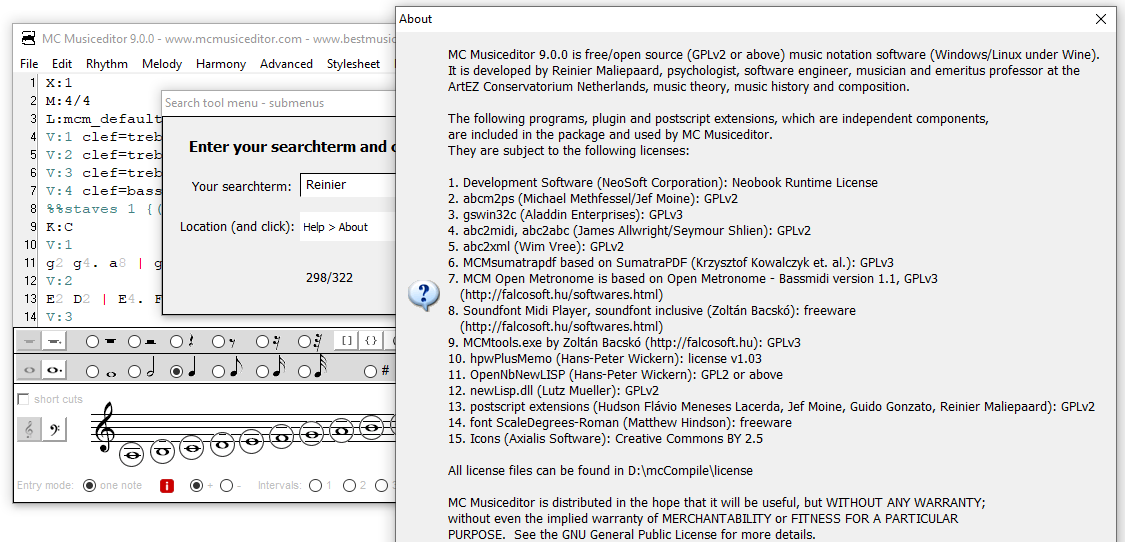Open the File menu
The height and width of the screenshot is (542, 1125).
(x=29, y=64)
